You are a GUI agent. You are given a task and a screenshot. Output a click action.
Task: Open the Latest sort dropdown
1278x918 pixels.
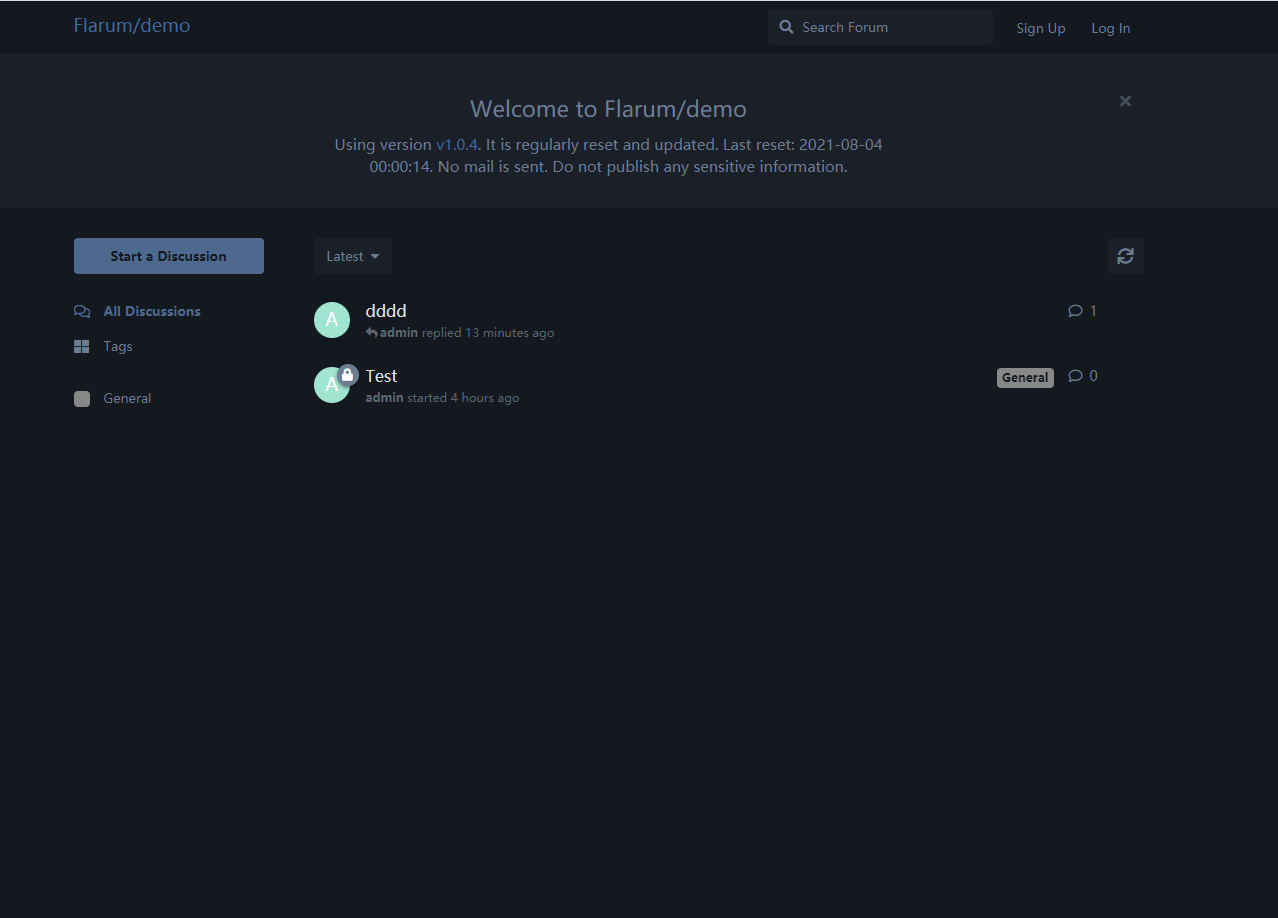352,256
